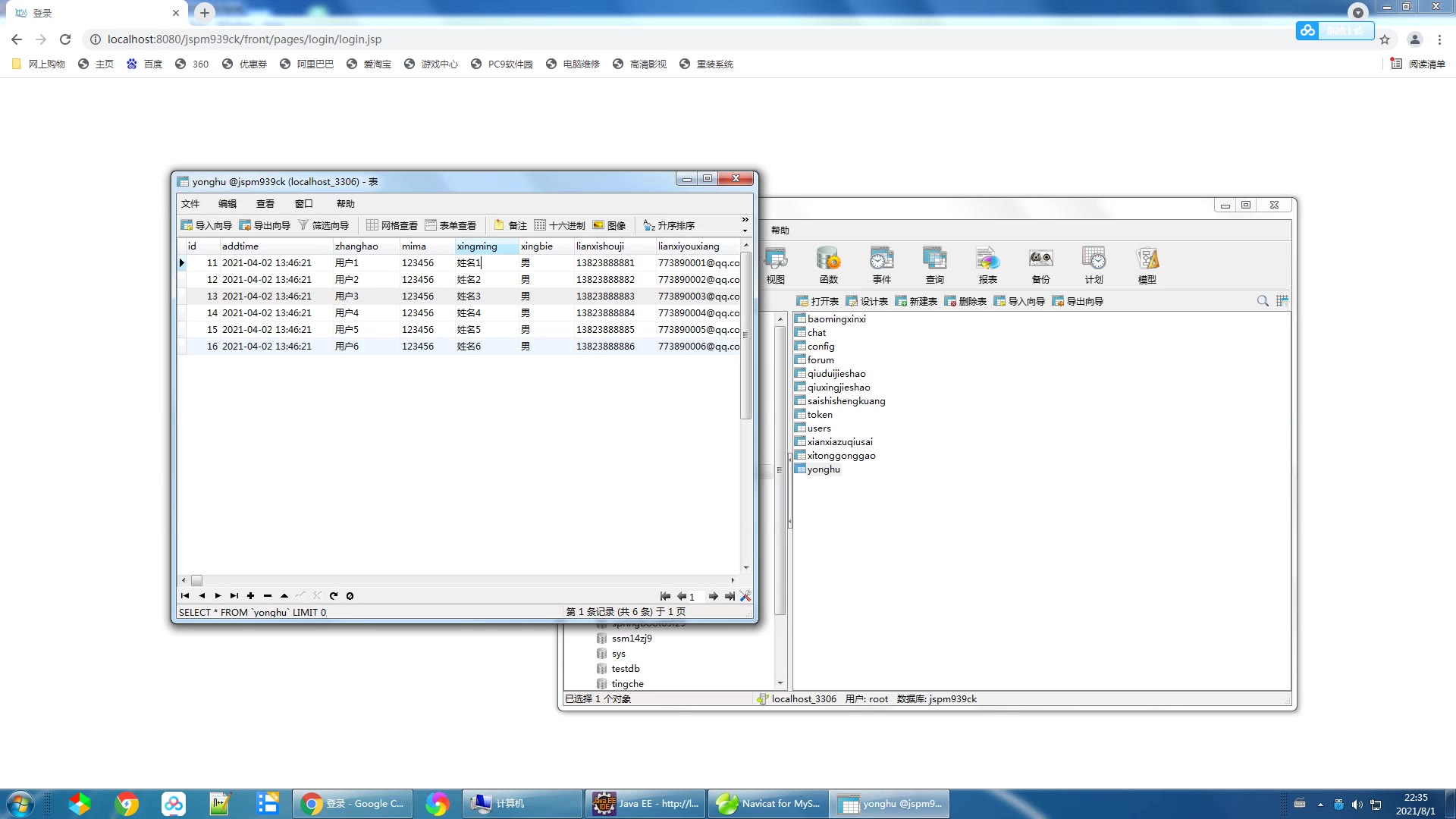Click the refresh records icon

click(x=334, y=596)
